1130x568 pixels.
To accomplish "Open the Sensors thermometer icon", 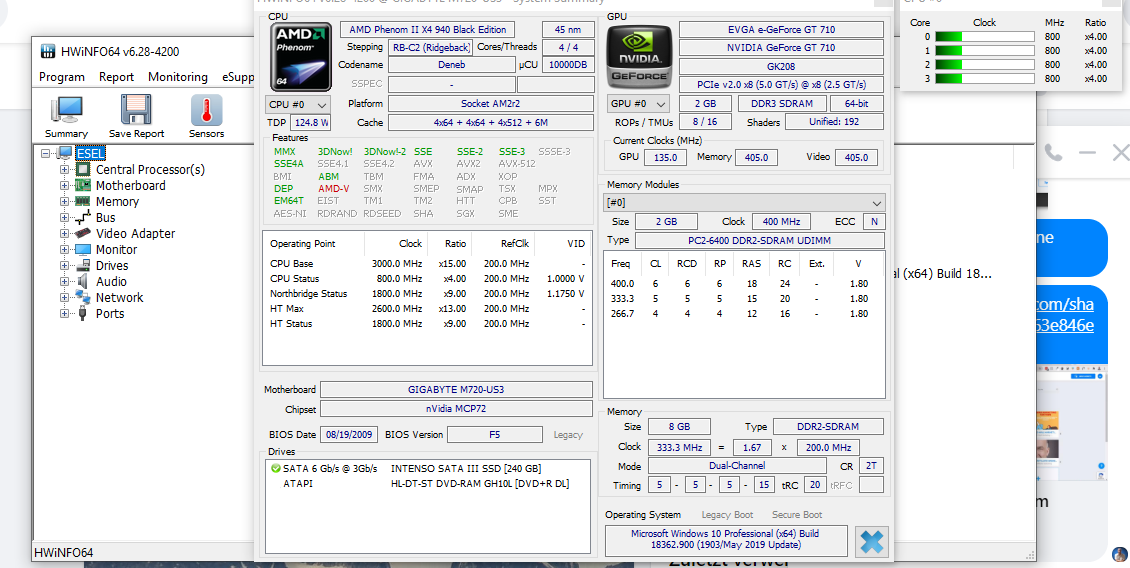I will click(206, 110).
